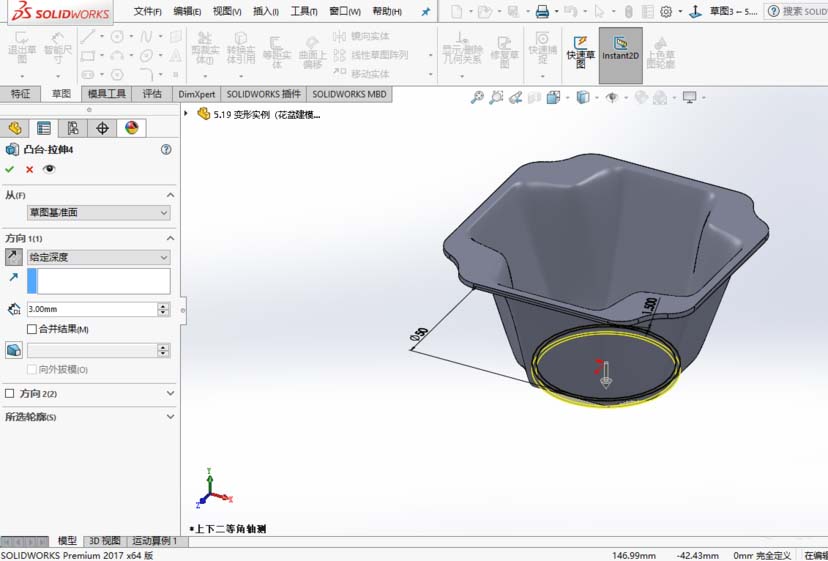The height and width of the screenshot is (561, 828).
Task: Open the 编辑(E) menu
Action: (187, 11)
